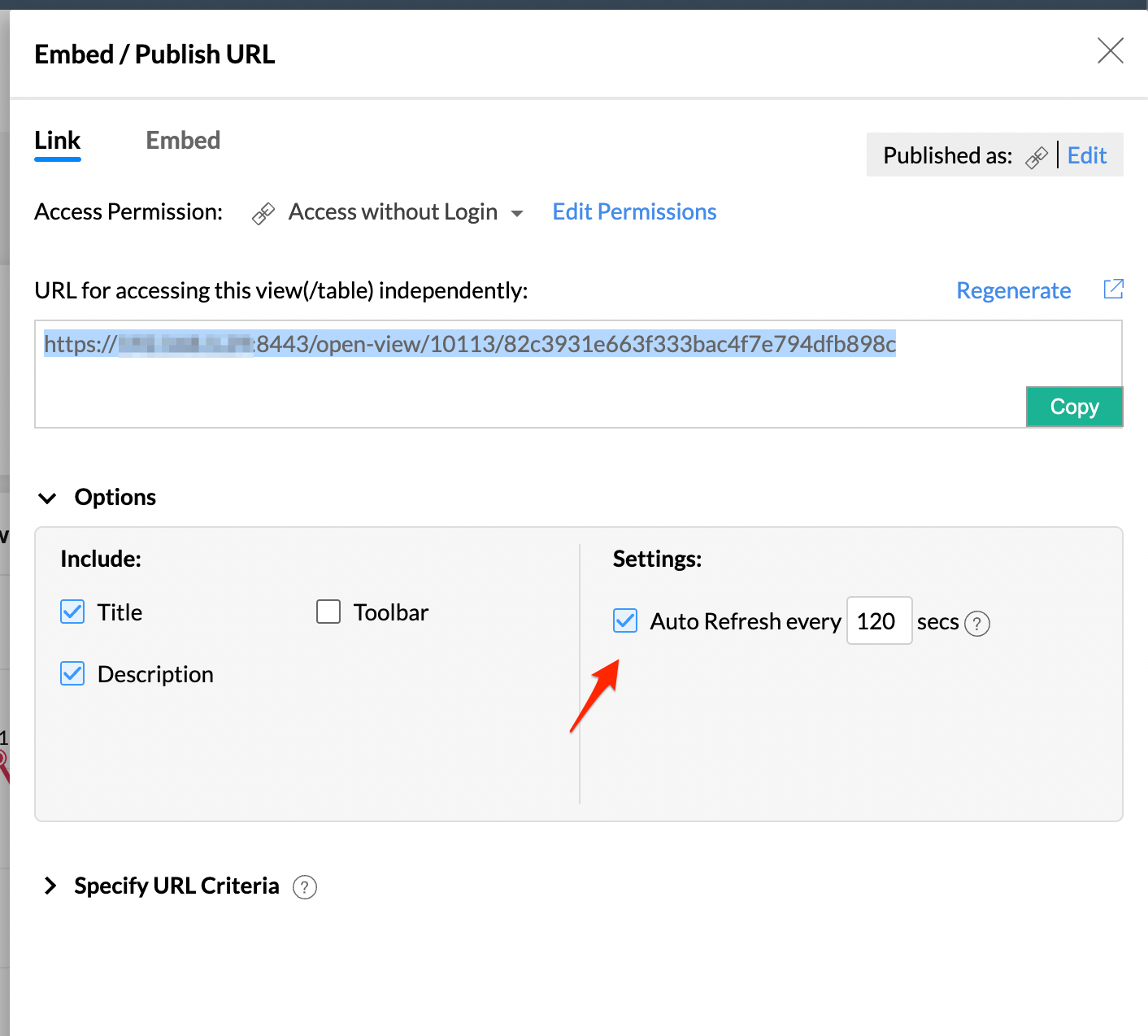Click the Edit Permissions link
This screenshot has height=1036, width=1148.
634,212
